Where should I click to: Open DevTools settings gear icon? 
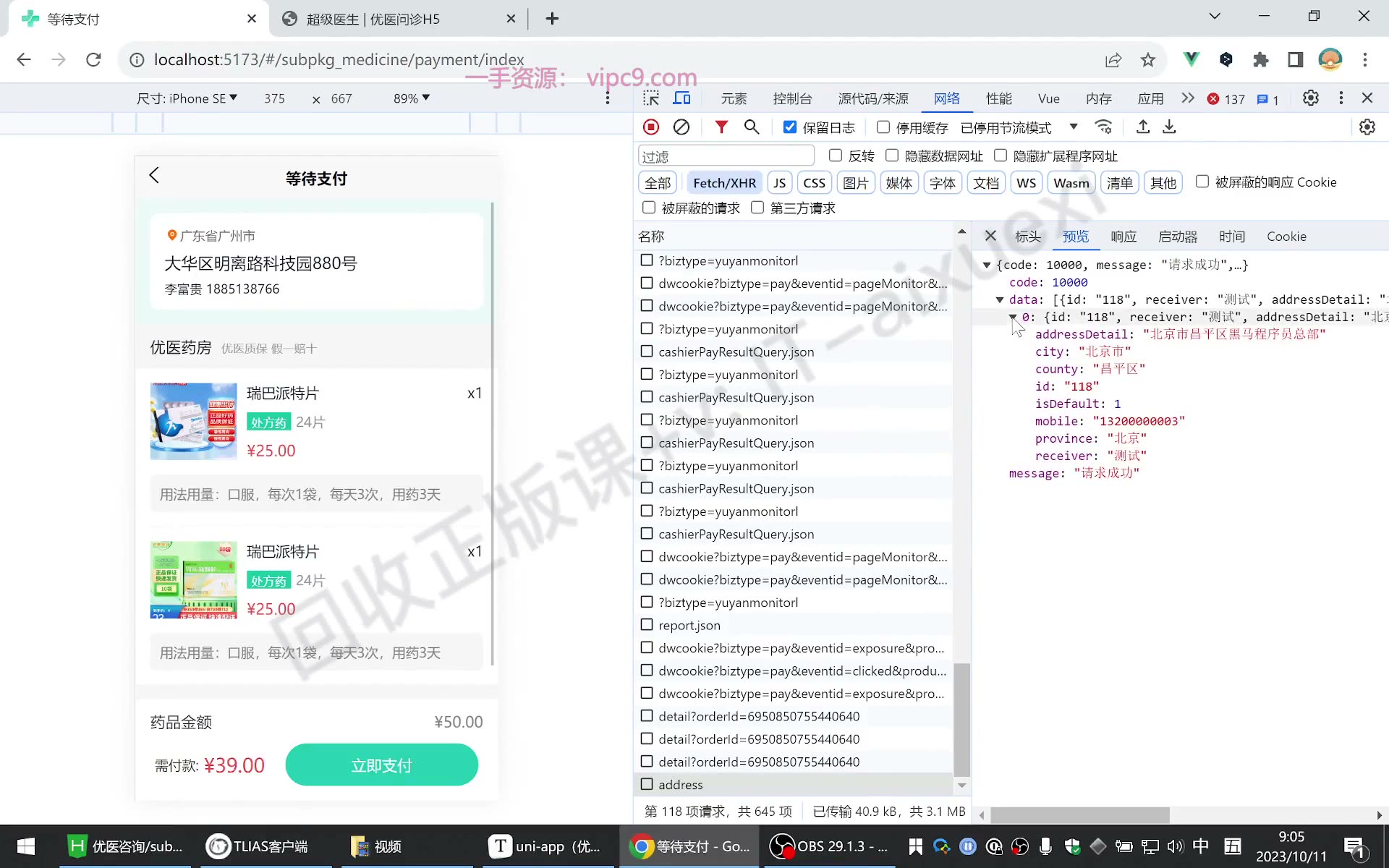(1310, 98)
